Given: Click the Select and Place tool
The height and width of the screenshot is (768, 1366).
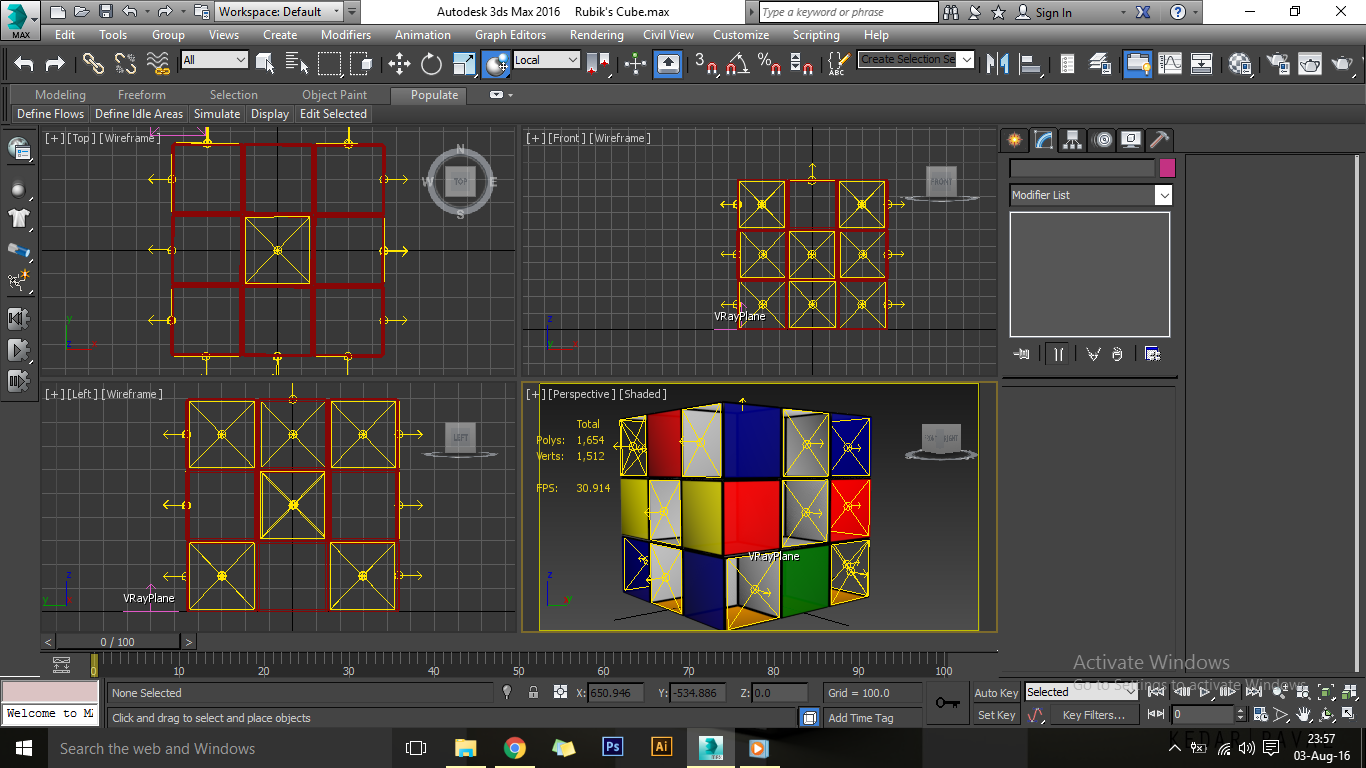Looking at the screenshot, I should pos(496,64).
